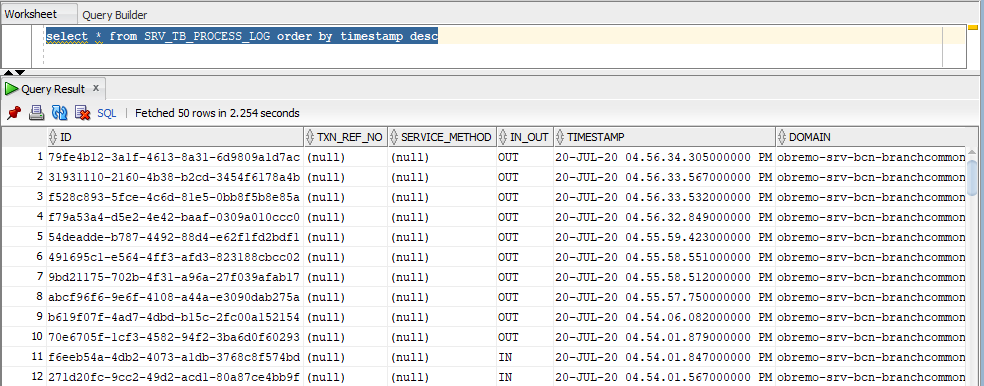Viewport: 984px width, 386px height.
Task: Select ID f528c893-5fce-4c6d-81e5-0bb8f5b8e85a
Action: (x=174, y=197)
